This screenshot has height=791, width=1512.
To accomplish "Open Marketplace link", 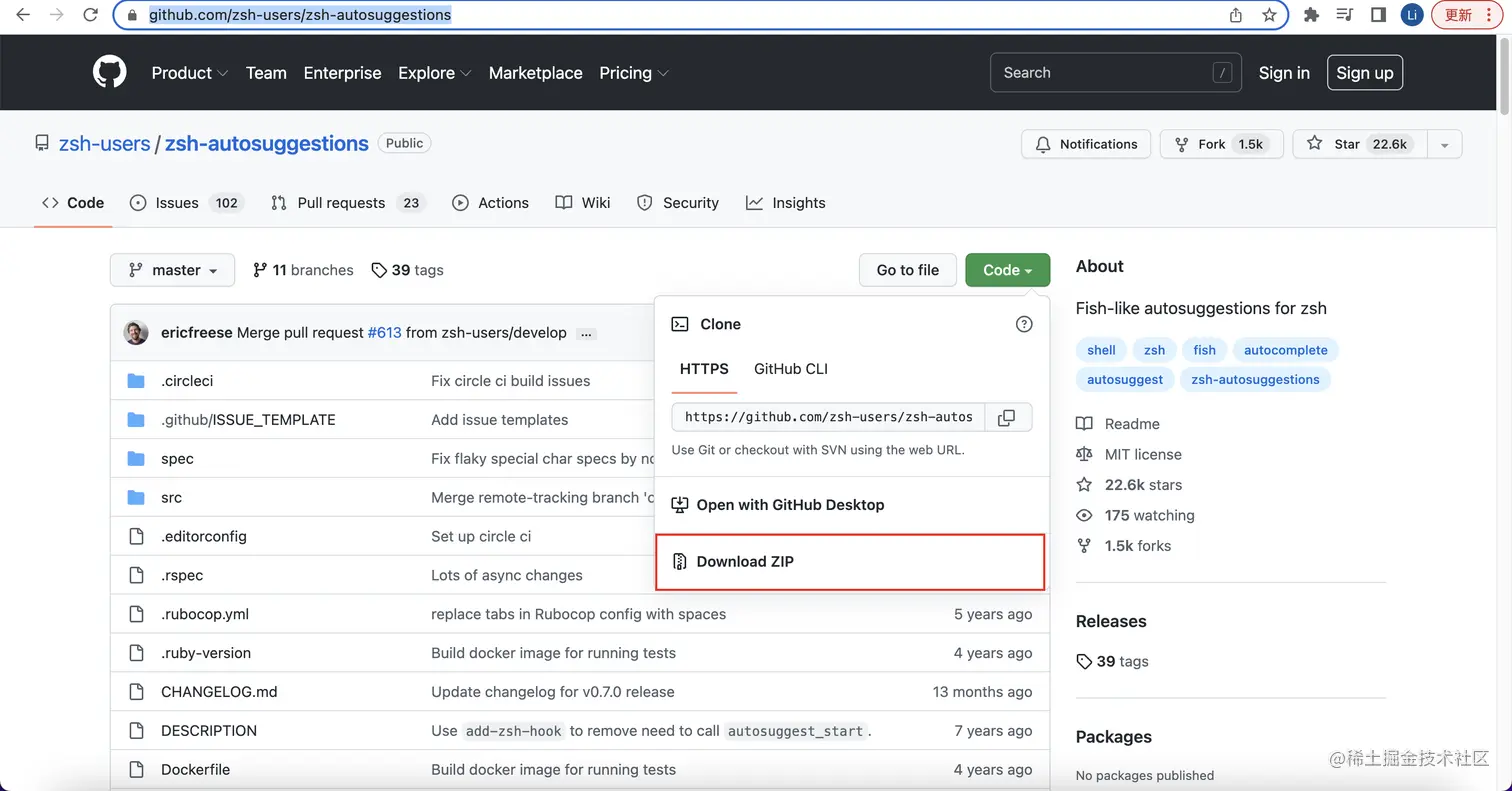I will tap(535, 73).
